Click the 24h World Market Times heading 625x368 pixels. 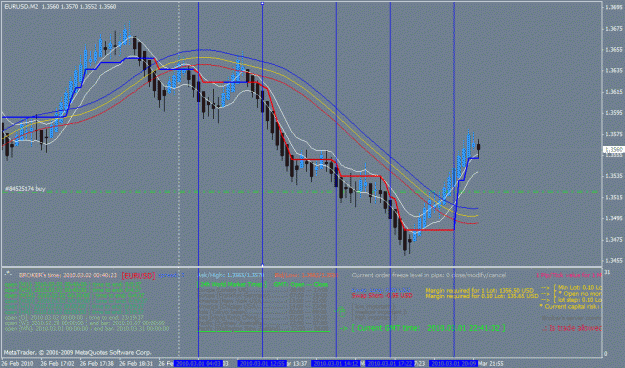pos(232,284)
